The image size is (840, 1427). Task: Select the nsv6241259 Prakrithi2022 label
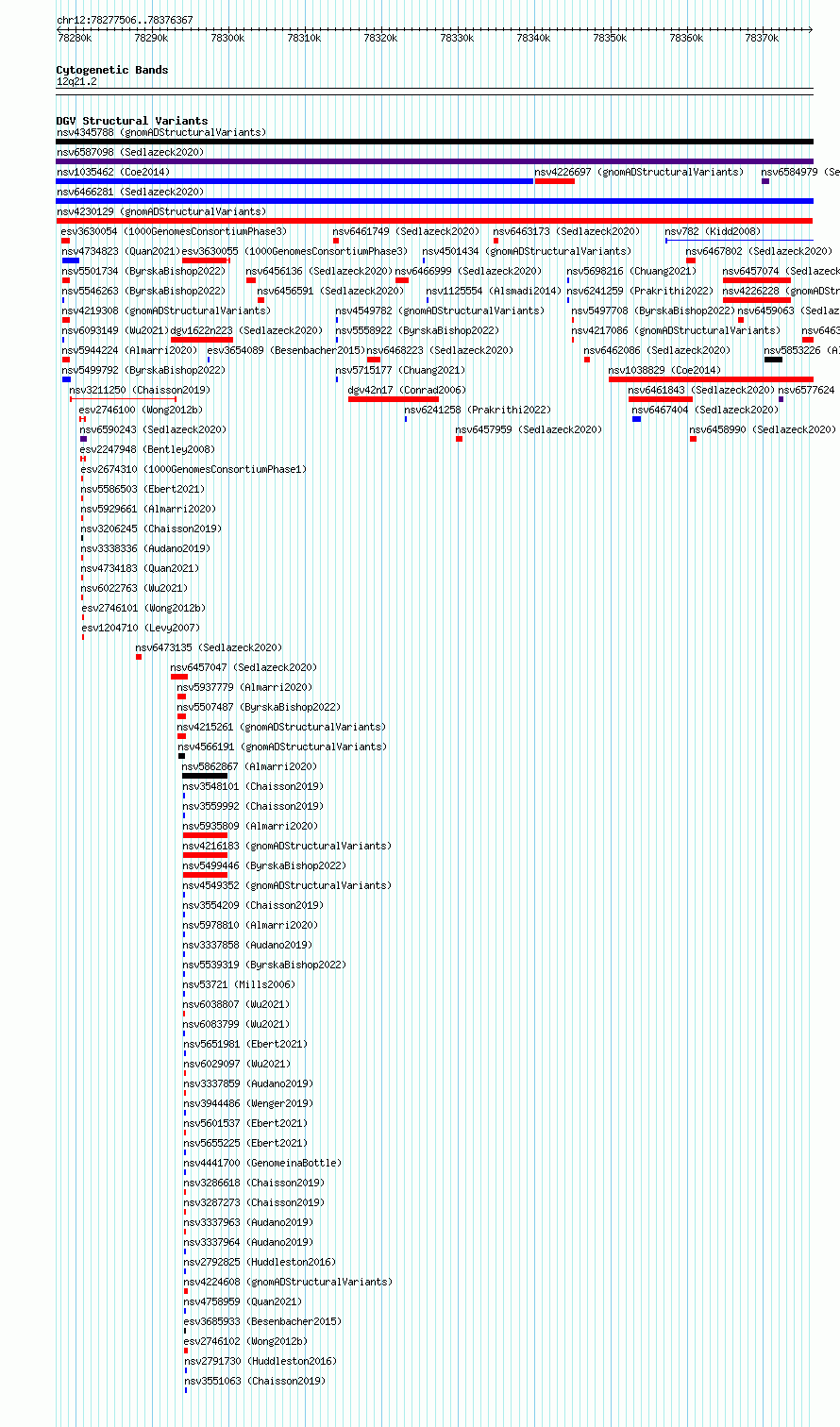point(641,291)
